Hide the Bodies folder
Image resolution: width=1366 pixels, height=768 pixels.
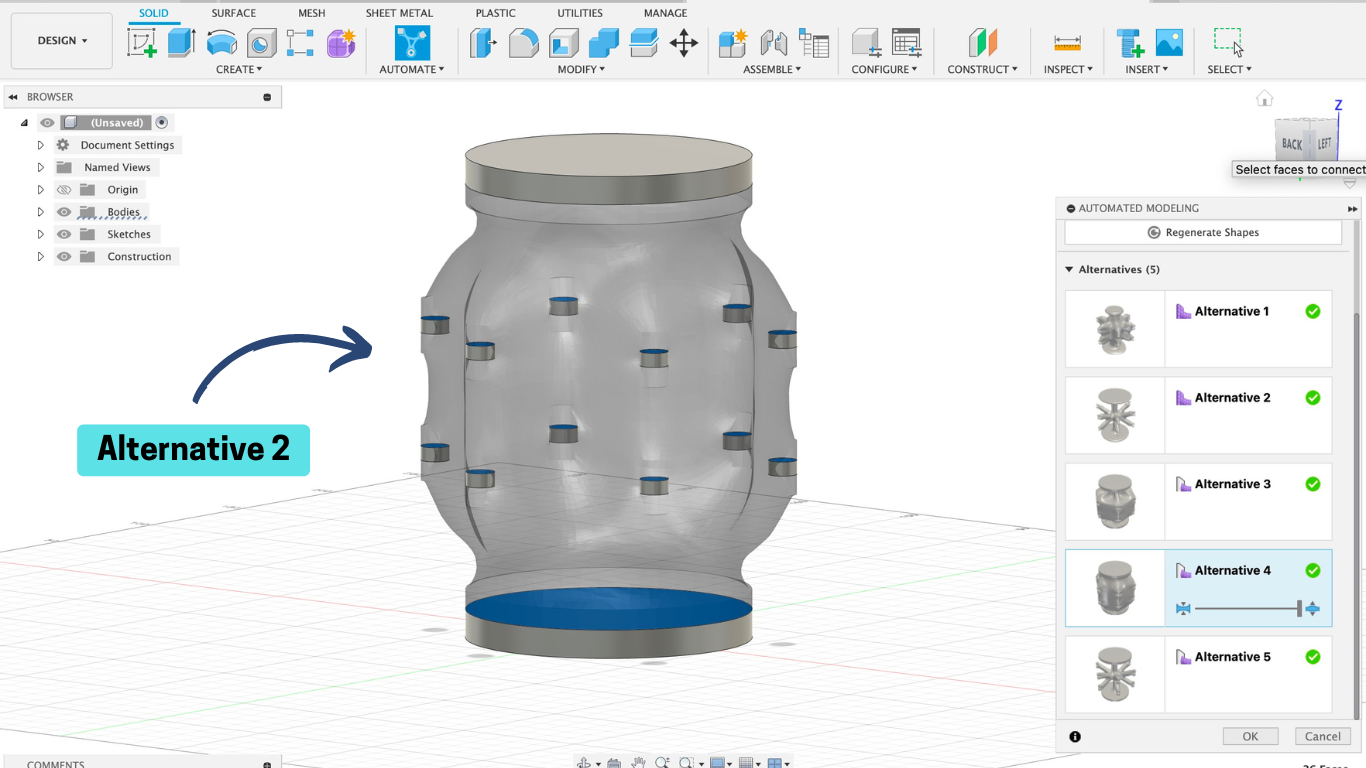(64, 212)
